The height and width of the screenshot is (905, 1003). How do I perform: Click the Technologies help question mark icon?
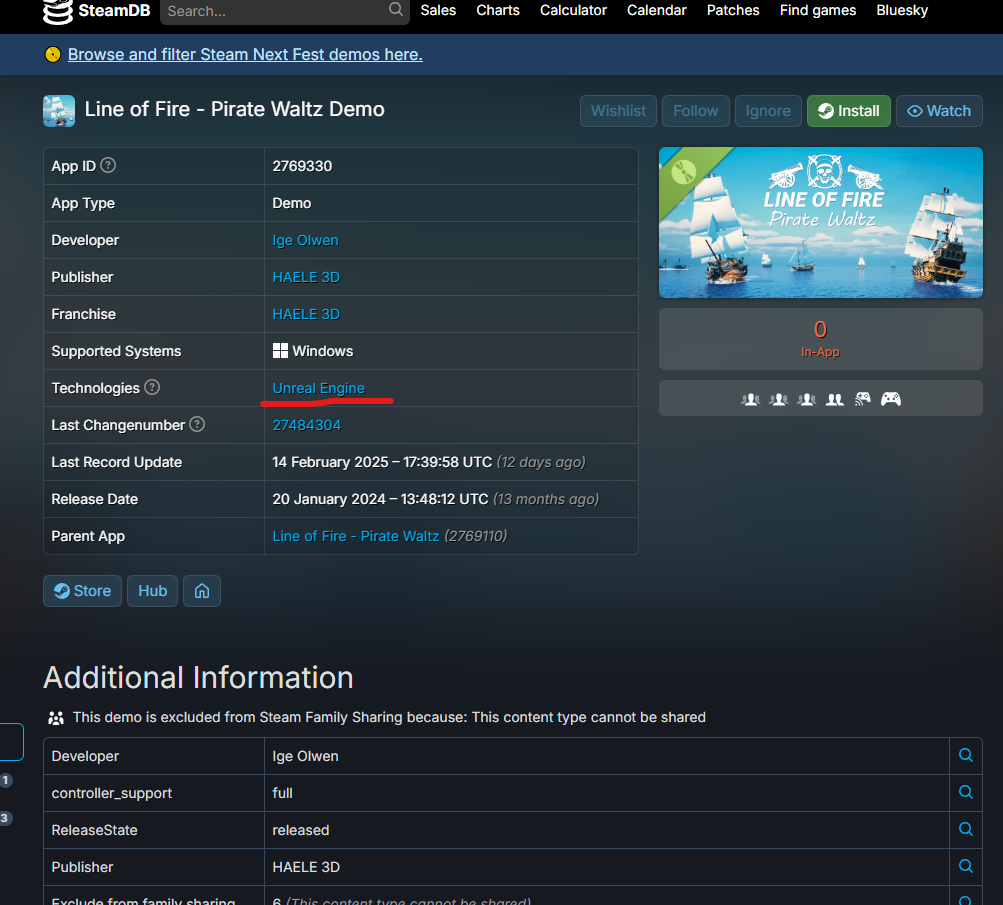point(152,387)
